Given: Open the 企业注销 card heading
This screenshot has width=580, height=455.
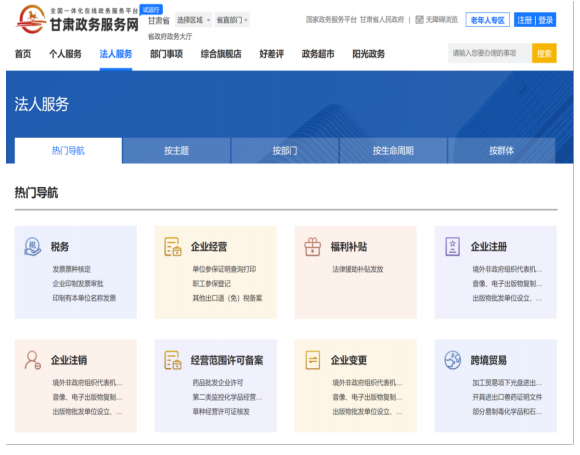Looking at the screenshot, I should tap(69, 360).
